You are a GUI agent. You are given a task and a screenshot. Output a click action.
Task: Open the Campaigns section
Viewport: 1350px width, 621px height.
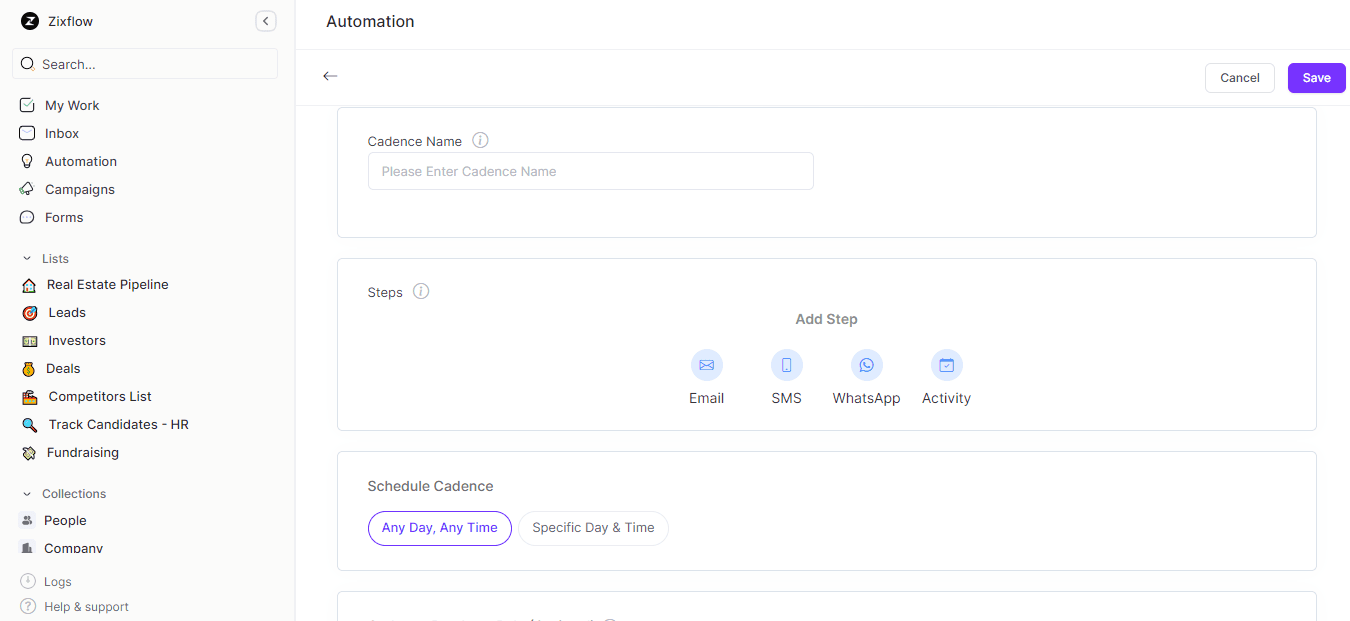click(80, 189)
